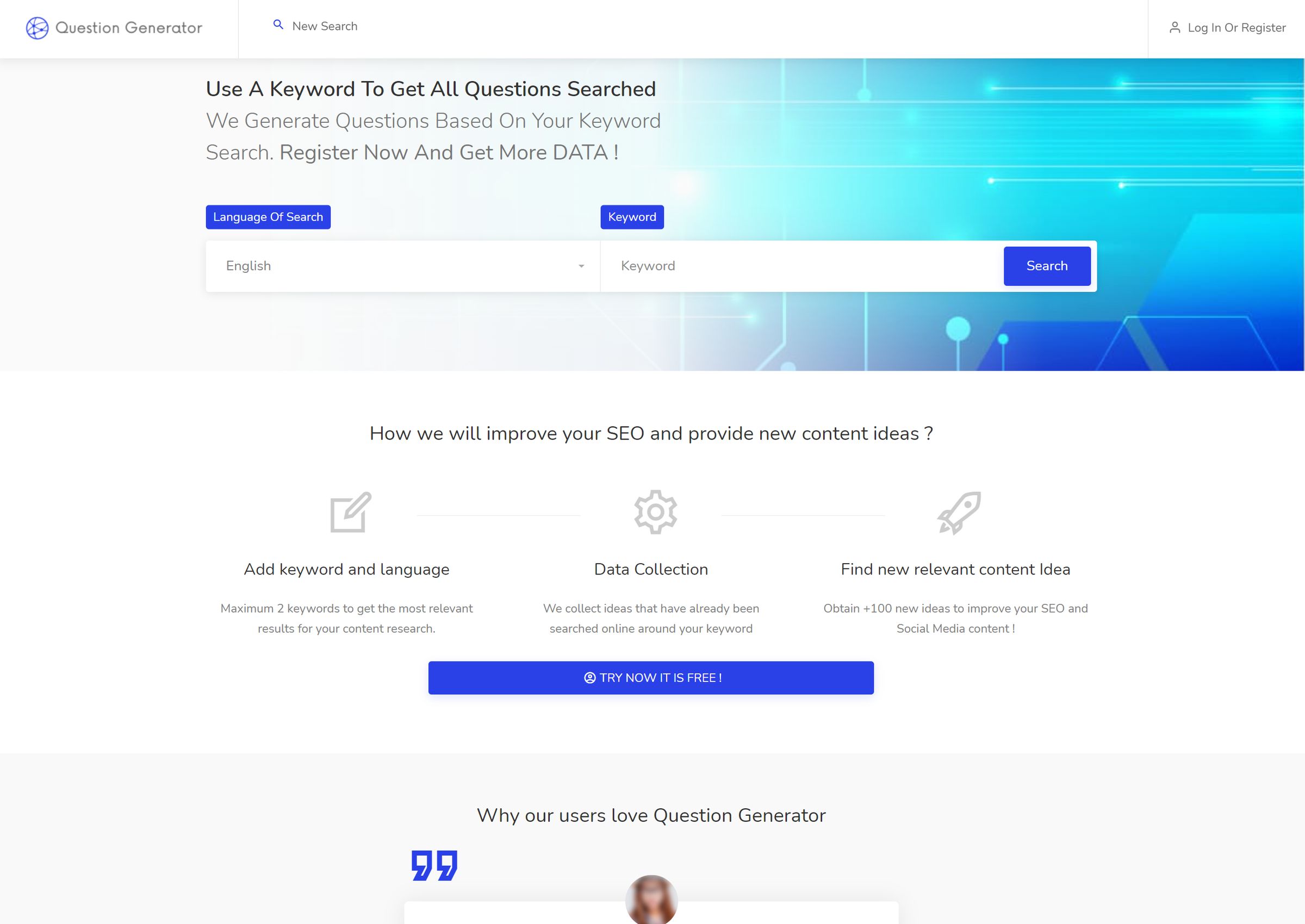Expand the language selection dropdown arrow
The width and height of the screenshot is (1305, 924).
pos(581,265)
